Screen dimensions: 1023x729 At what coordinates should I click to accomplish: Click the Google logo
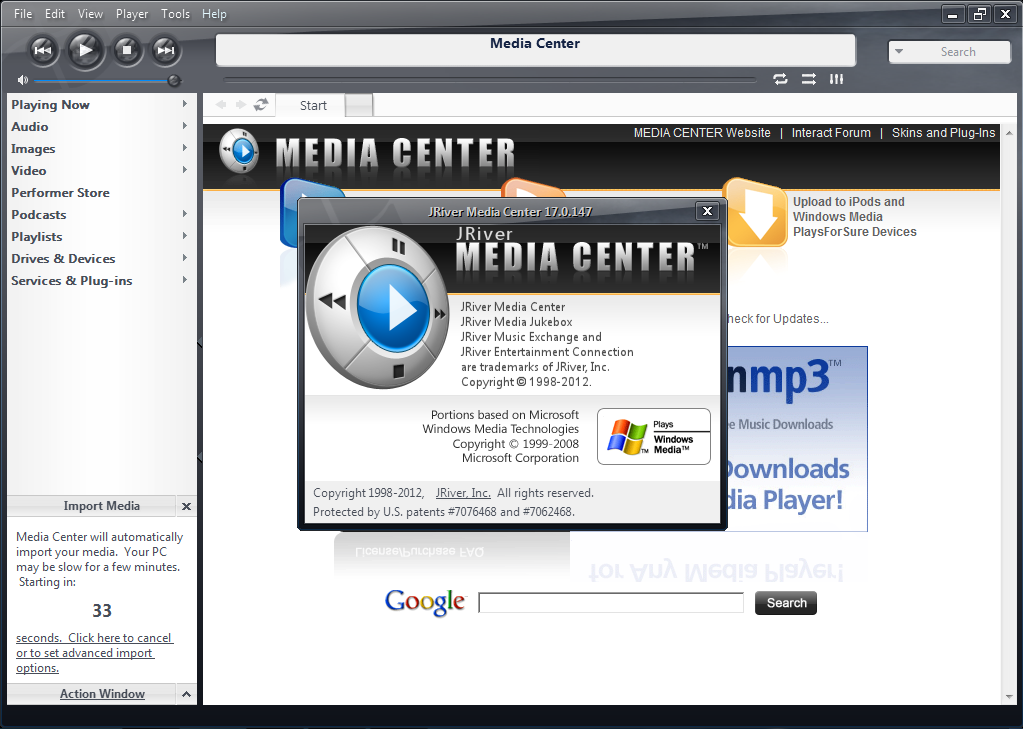(425, 602)
